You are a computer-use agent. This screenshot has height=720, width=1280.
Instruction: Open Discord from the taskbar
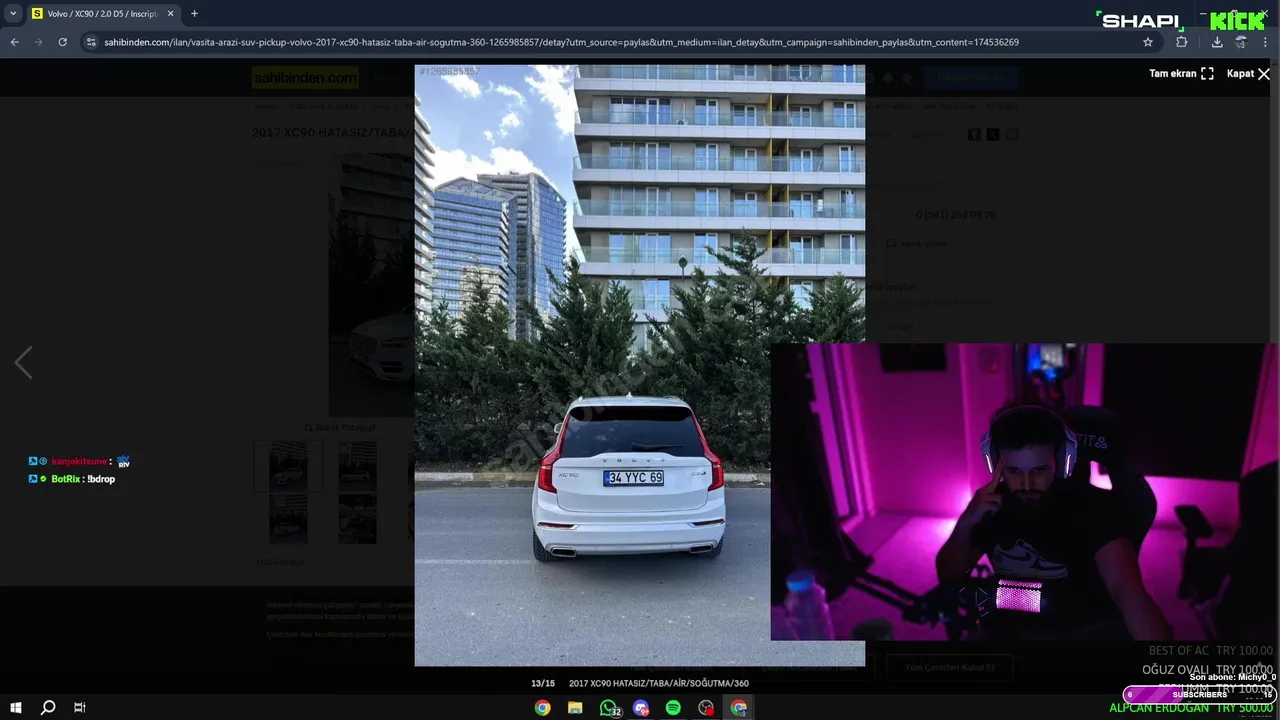point(641,708)
